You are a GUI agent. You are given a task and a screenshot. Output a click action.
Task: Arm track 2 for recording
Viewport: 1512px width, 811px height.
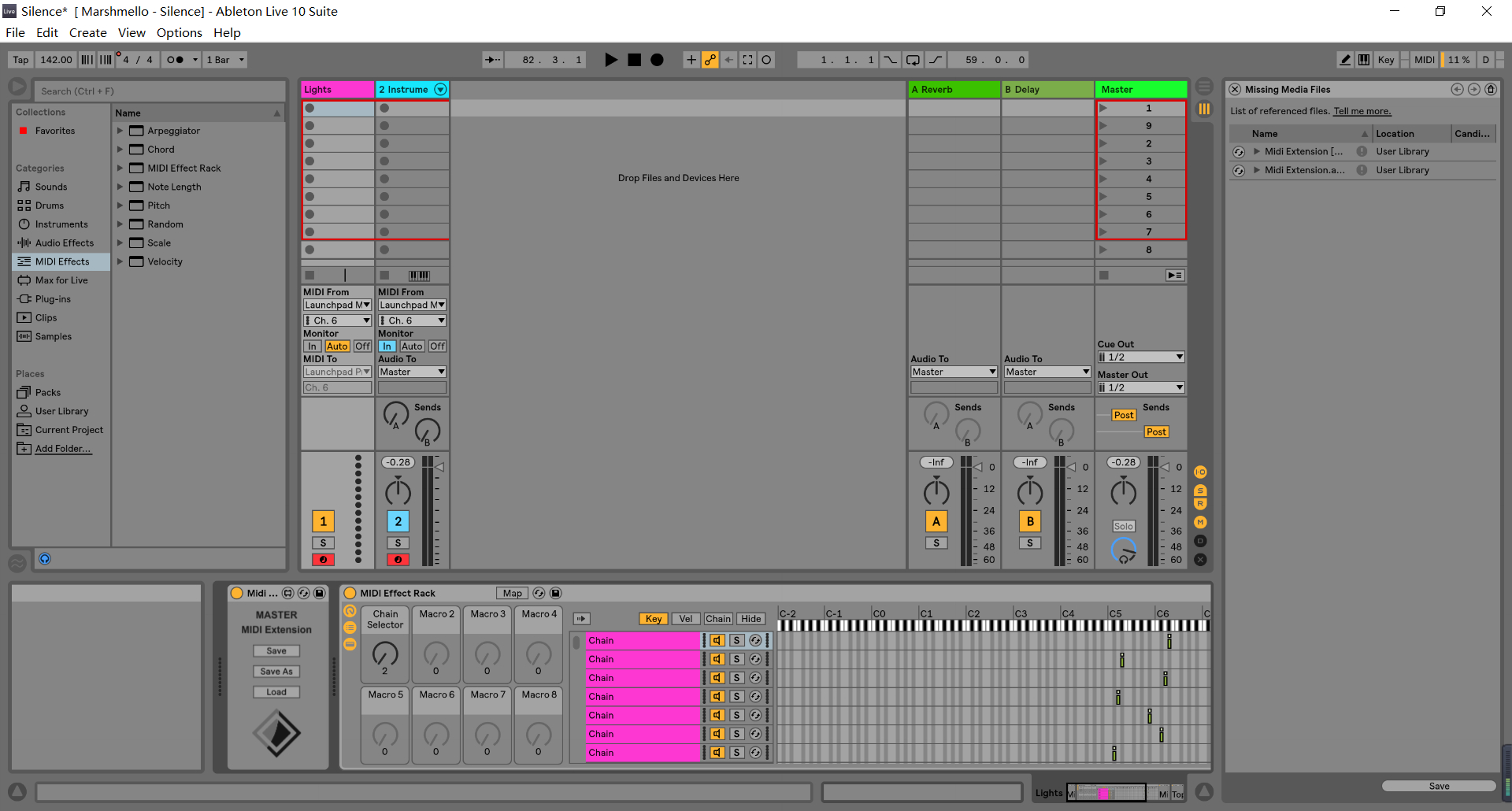tap(398, 560)
